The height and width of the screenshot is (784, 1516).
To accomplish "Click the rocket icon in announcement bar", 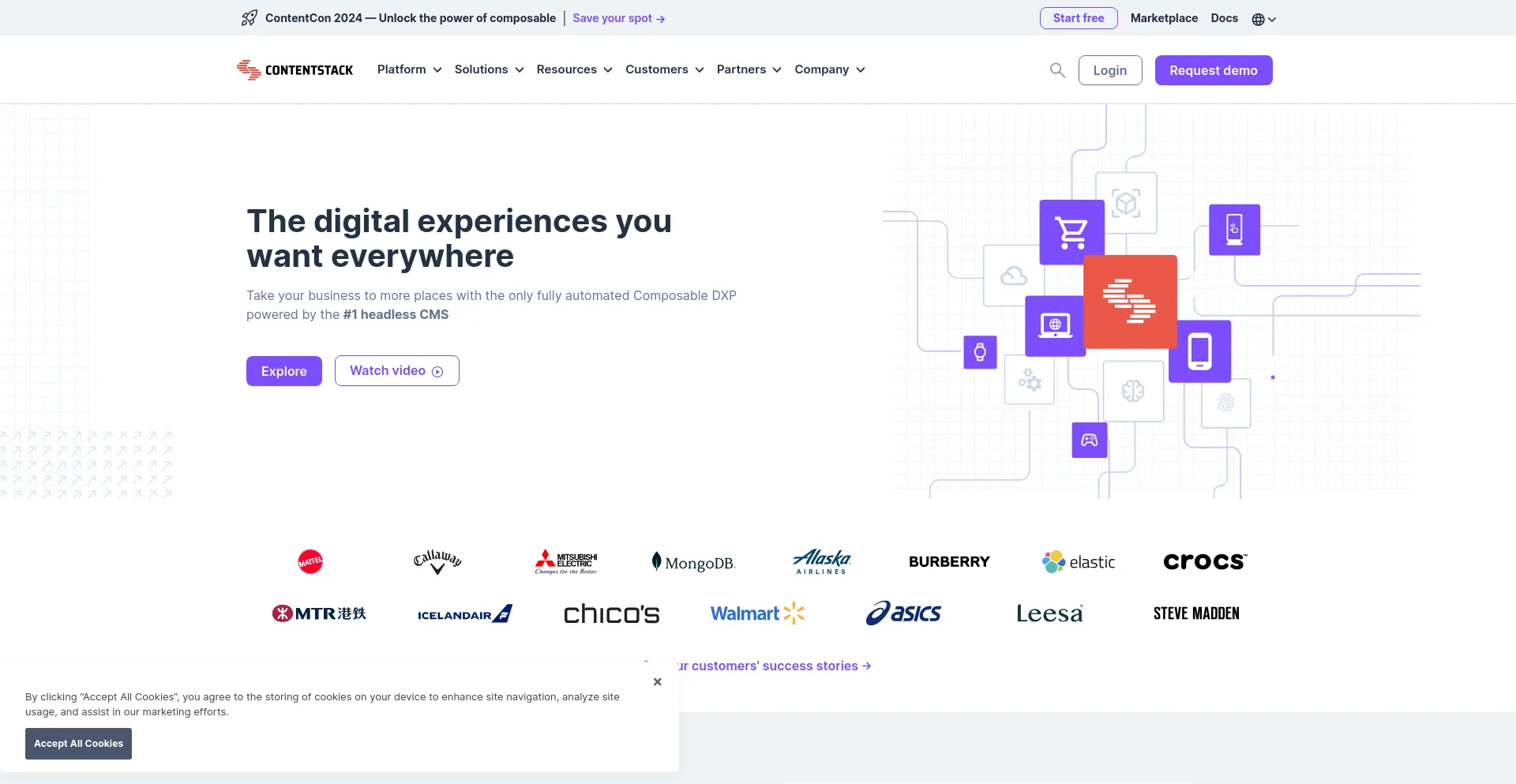I will (250, 18).
